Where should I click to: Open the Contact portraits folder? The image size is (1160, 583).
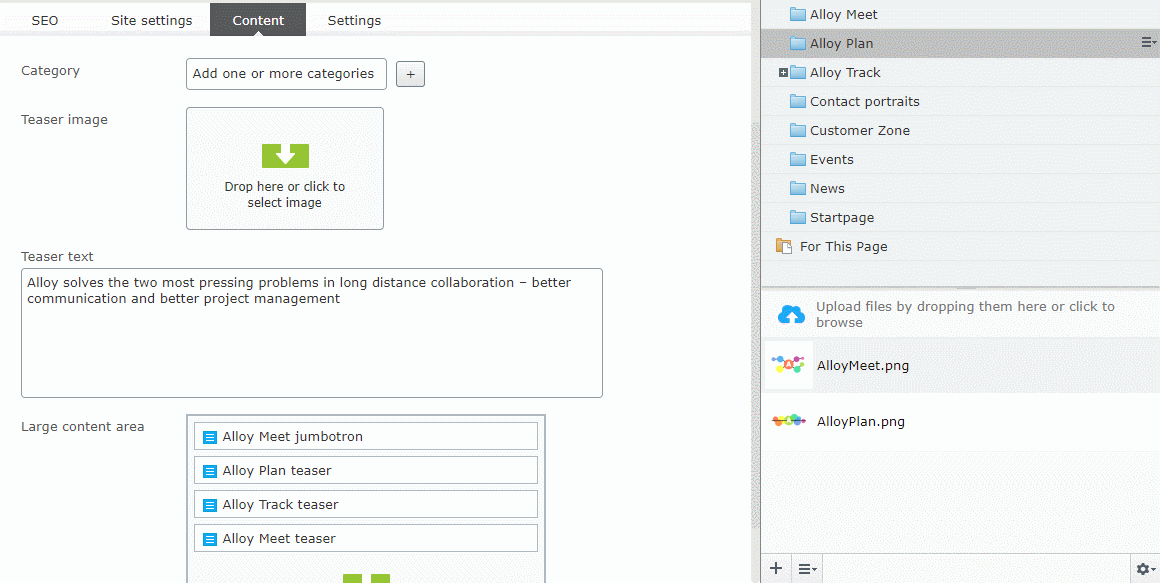click(x=864, y=101)
